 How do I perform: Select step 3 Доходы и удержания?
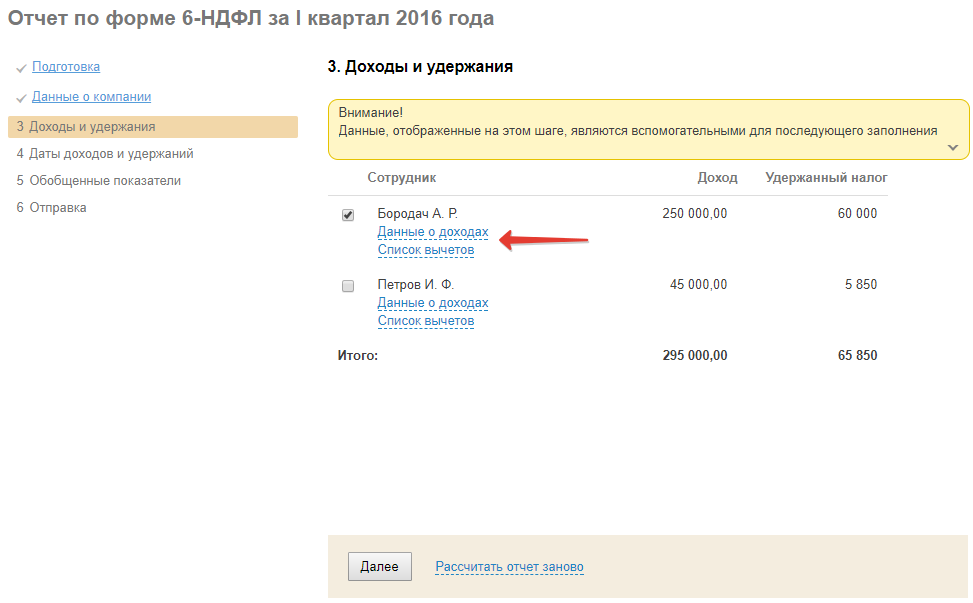(92, 127)
